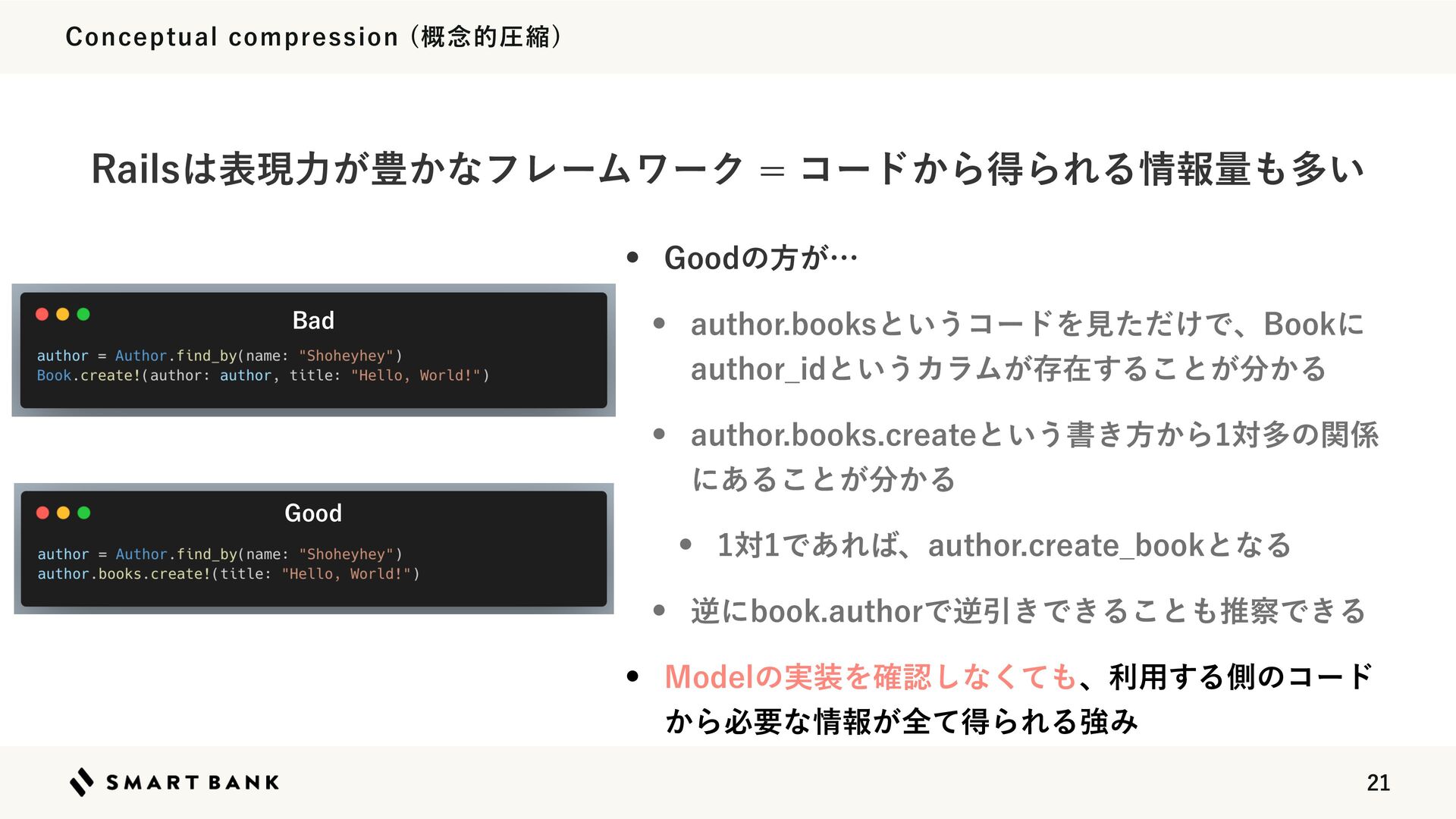Click the Goodの方が… bullet text
The height and width of the screenshot is (819, 1456).
tap(761, 258)
